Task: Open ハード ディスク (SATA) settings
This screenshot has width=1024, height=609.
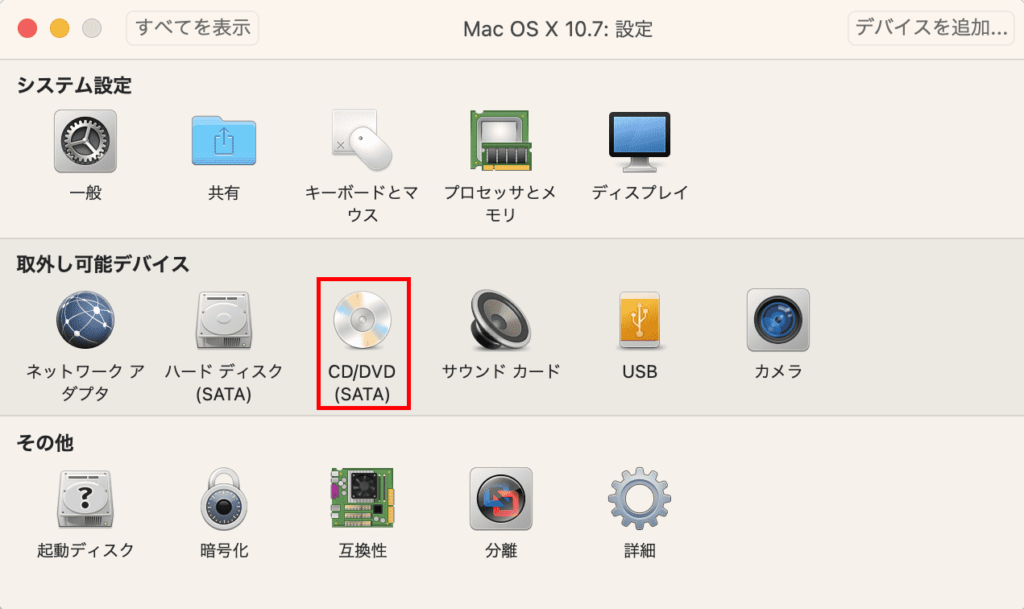Action: pyautogui.click(x=224, y=320)
